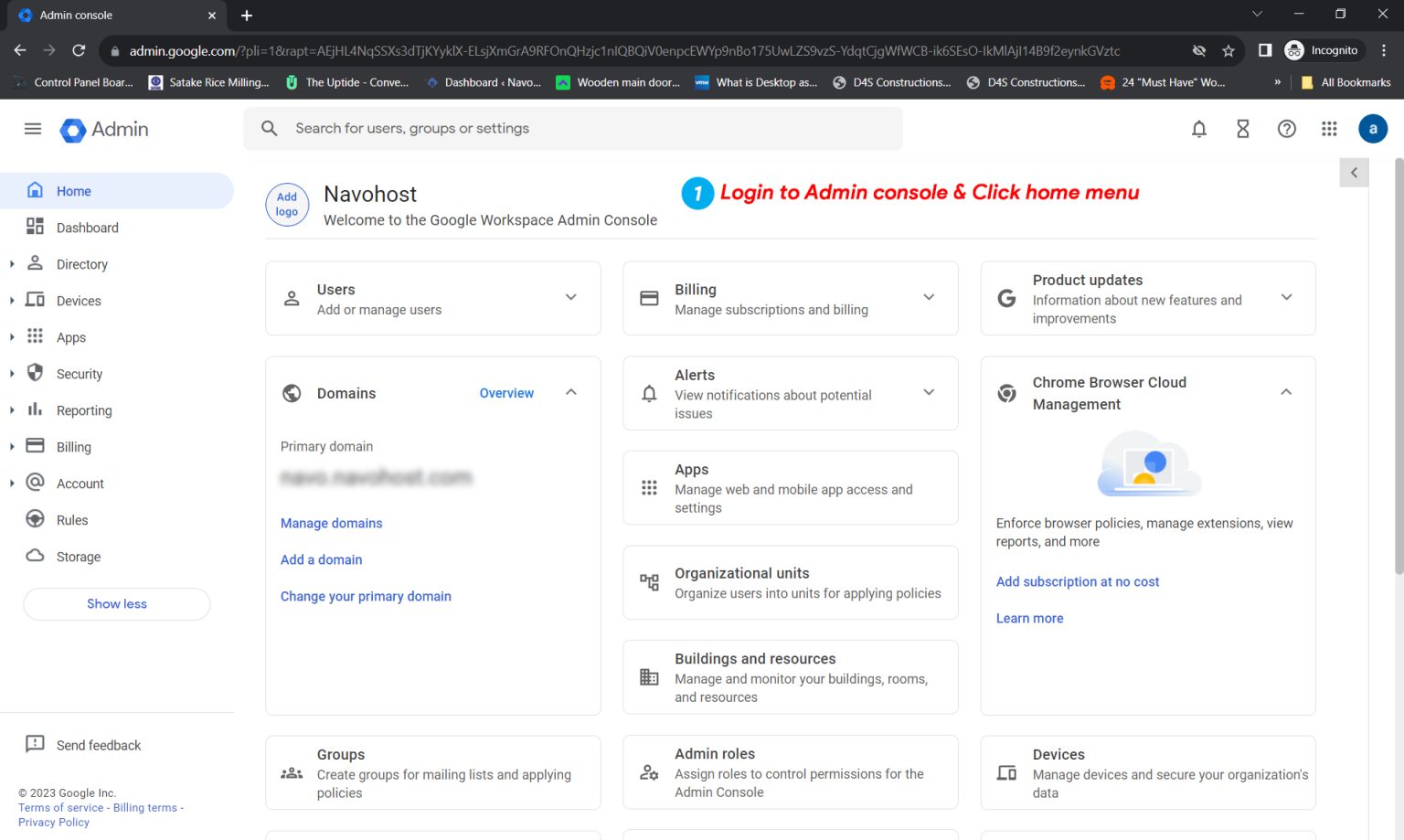Click the Send feedback icon
1404x840 pixels.
[x=35, y=744]
